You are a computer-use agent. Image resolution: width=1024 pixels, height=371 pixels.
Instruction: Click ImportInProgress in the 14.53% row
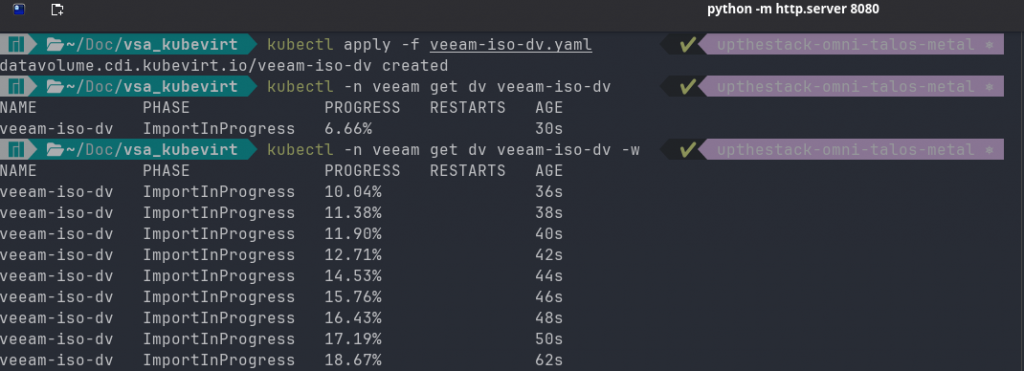coord(219,276)
